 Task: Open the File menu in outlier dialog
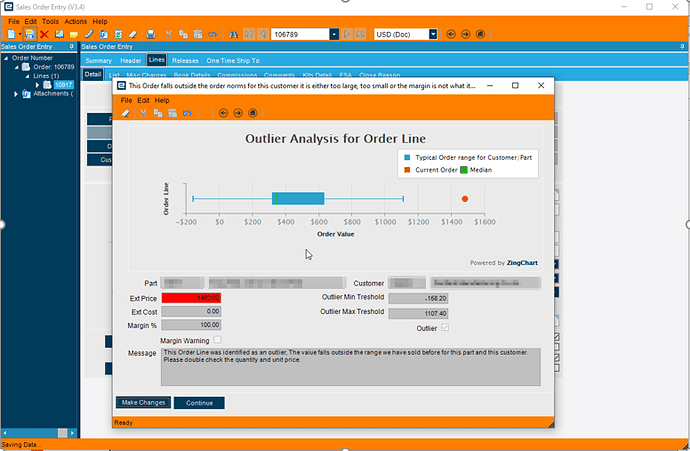point(126,100)
